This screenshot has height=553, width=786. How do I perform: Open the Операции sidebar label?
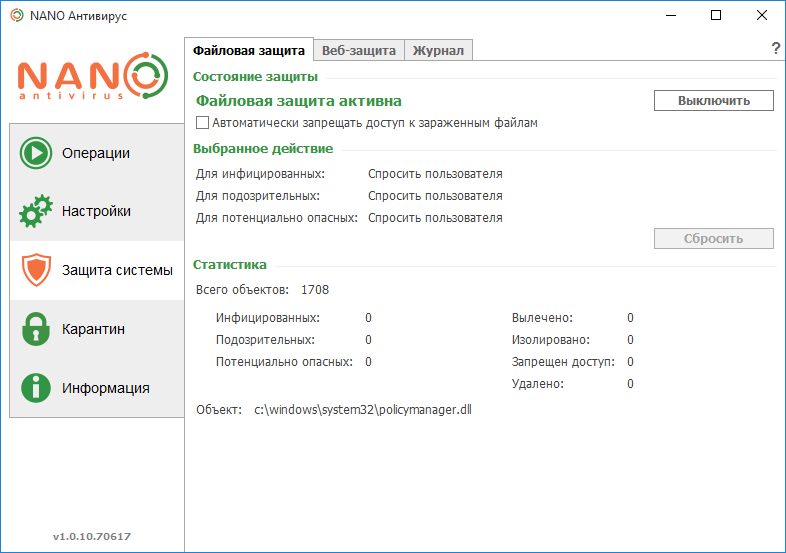click(x=96, y=153)
